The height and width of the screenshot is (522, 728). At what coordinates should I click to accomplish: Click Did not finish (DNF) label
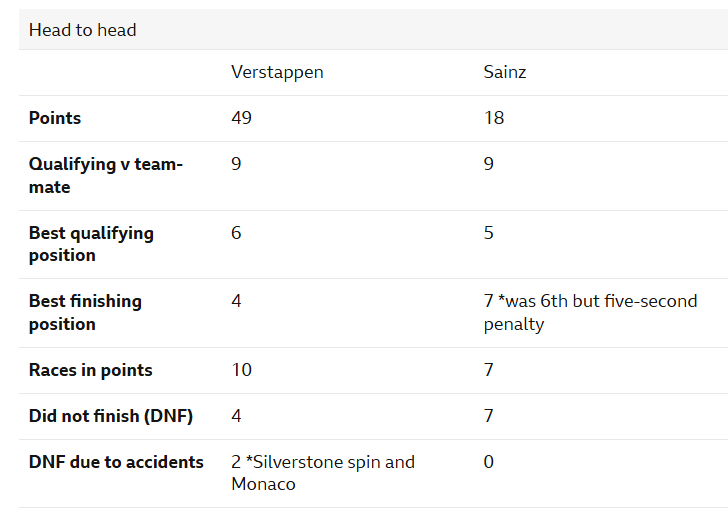pos(110,416)
